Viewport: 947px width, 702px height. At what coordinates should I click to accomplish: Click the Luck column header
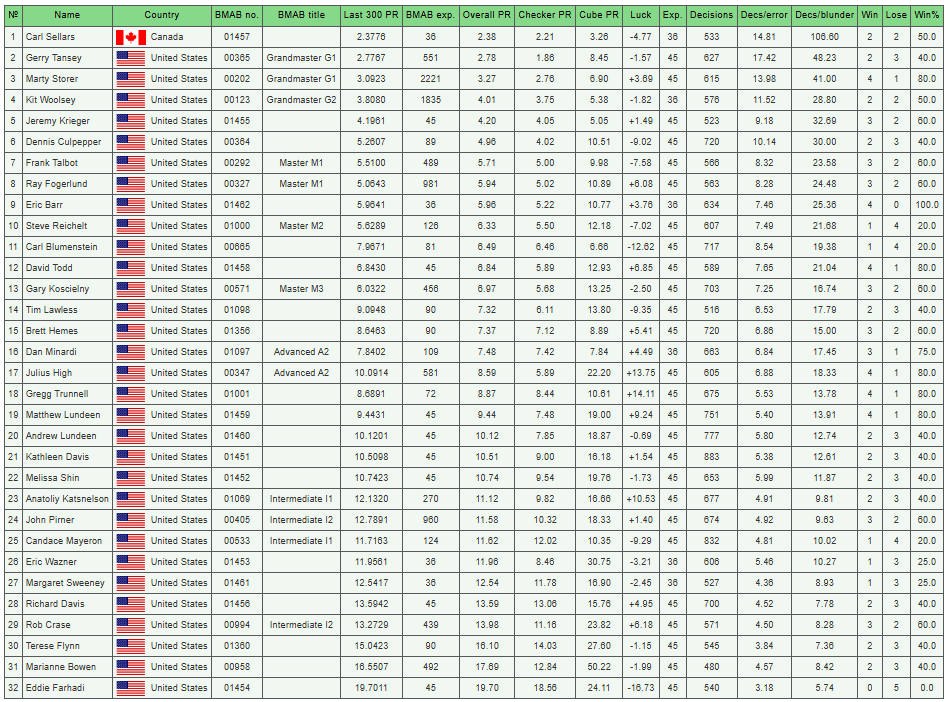(x=641, y=15)
